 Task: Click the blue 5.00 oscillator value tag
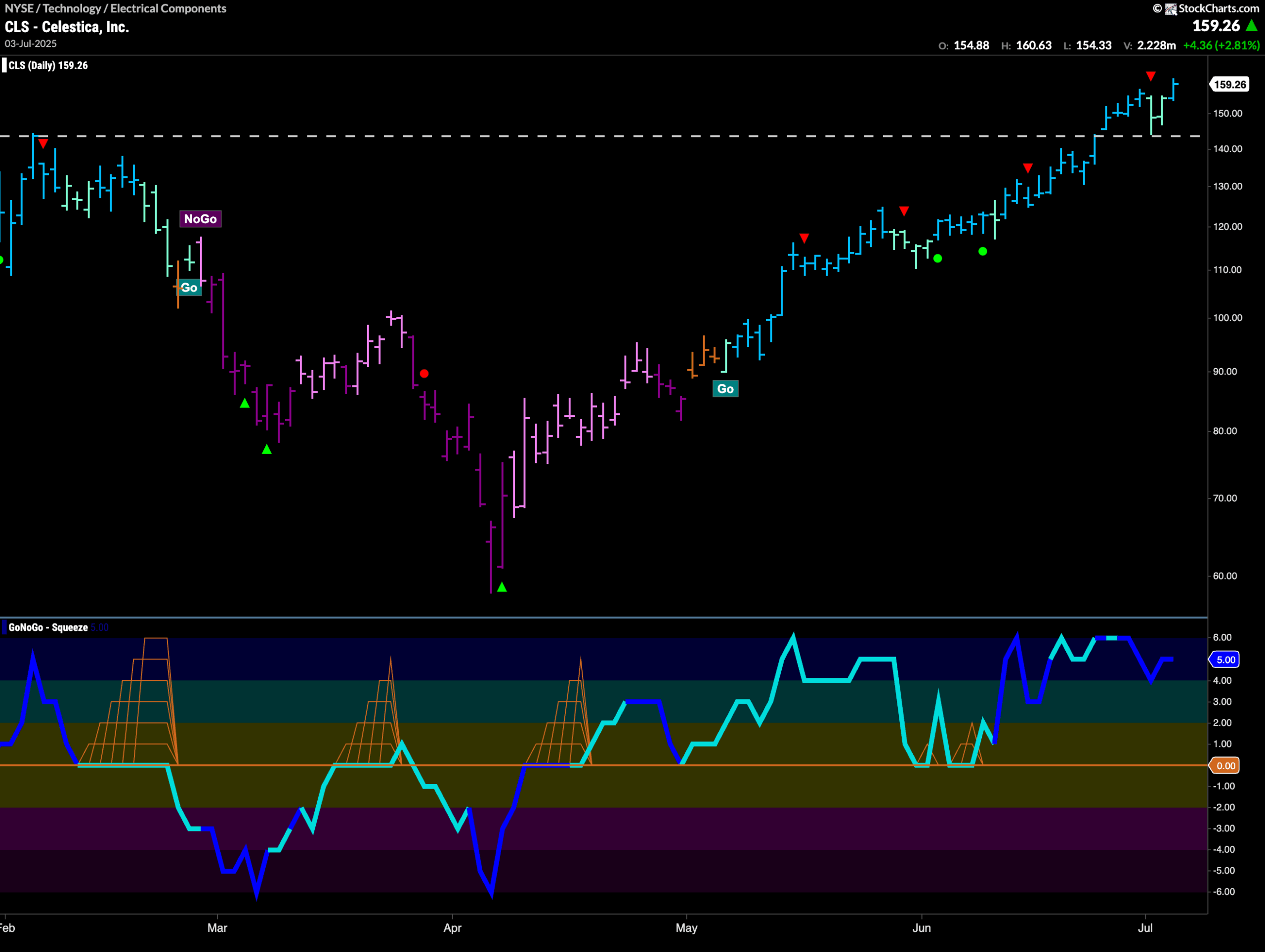click(1225, 660)
